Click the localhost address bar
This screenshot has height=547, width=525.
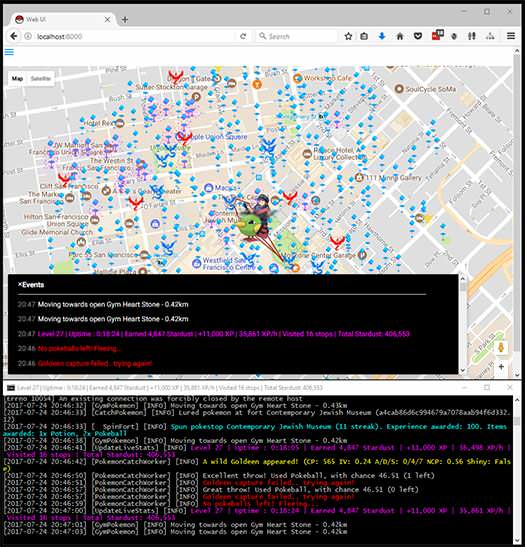coord(129,36)
